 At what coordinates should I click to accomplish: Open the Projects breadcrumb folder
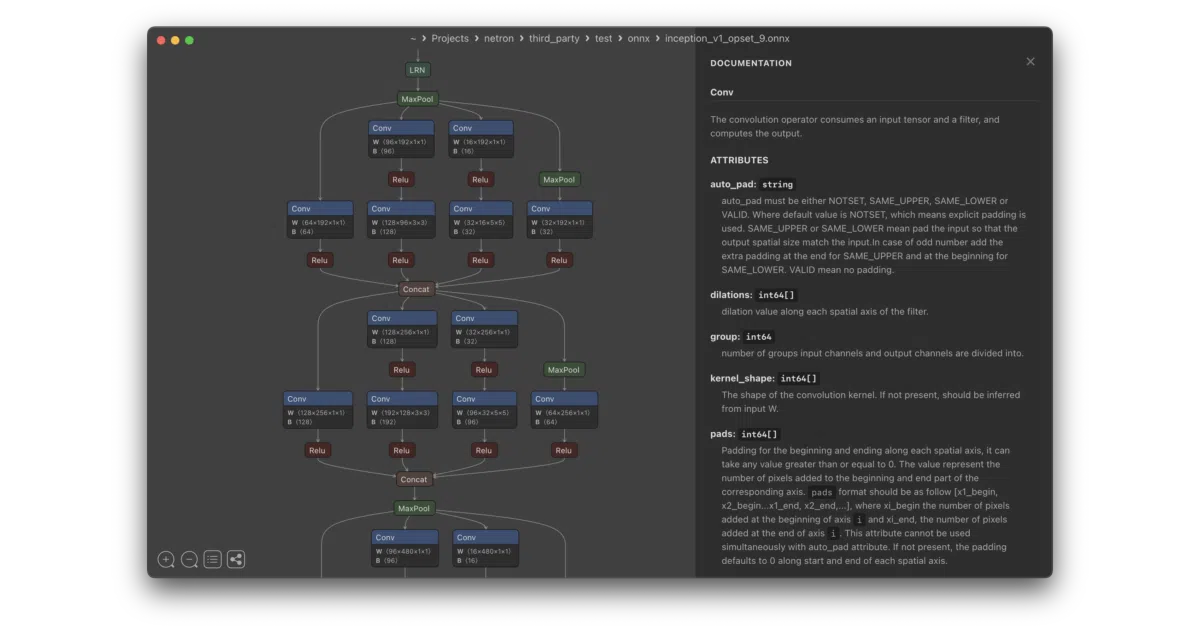(450, 39)
